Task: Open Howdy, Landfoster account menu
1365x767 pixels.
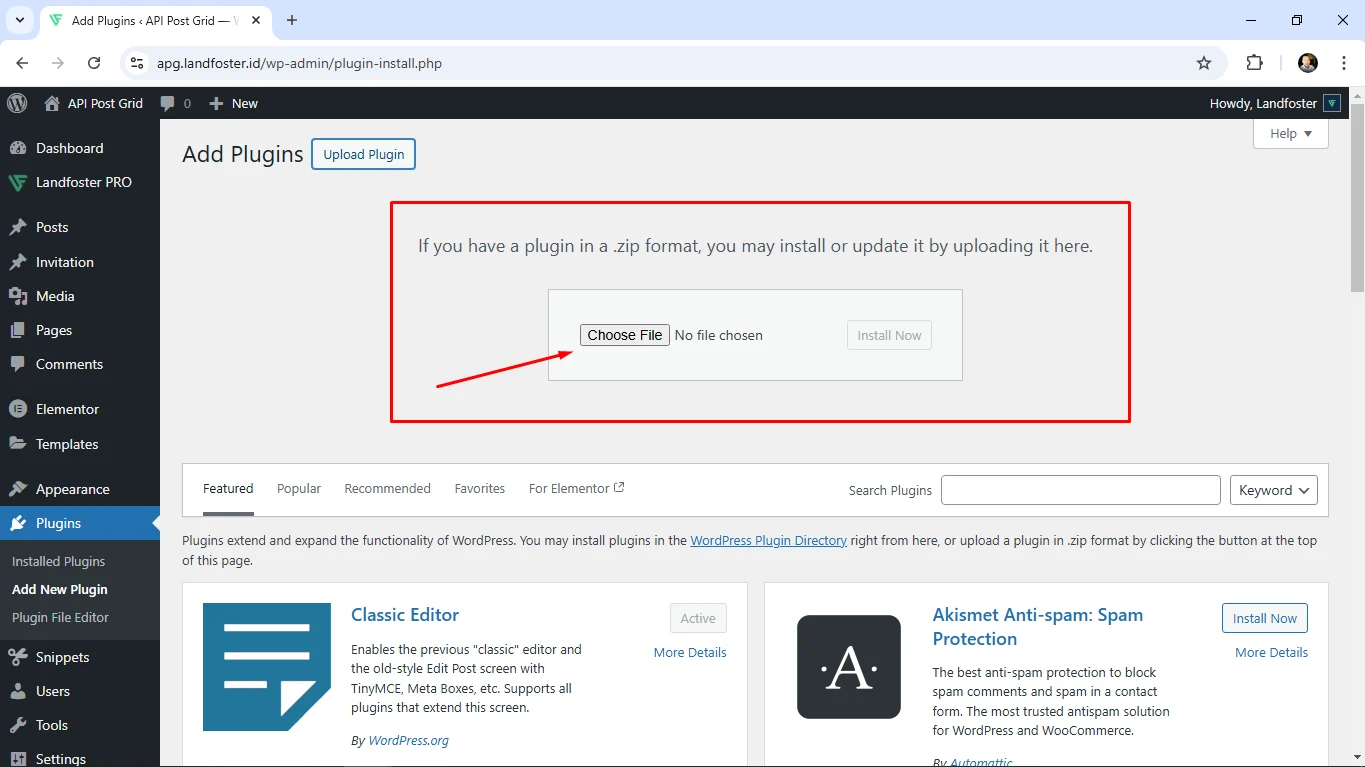Action: click(x=1275, y=103)
